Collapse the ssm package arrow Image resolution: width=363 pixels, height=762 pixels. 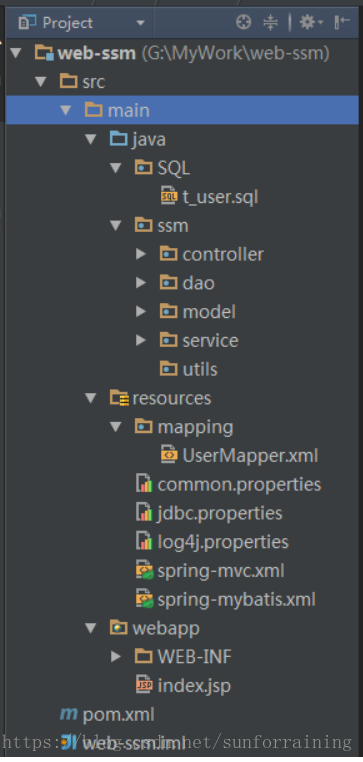[x=116, y=225]
